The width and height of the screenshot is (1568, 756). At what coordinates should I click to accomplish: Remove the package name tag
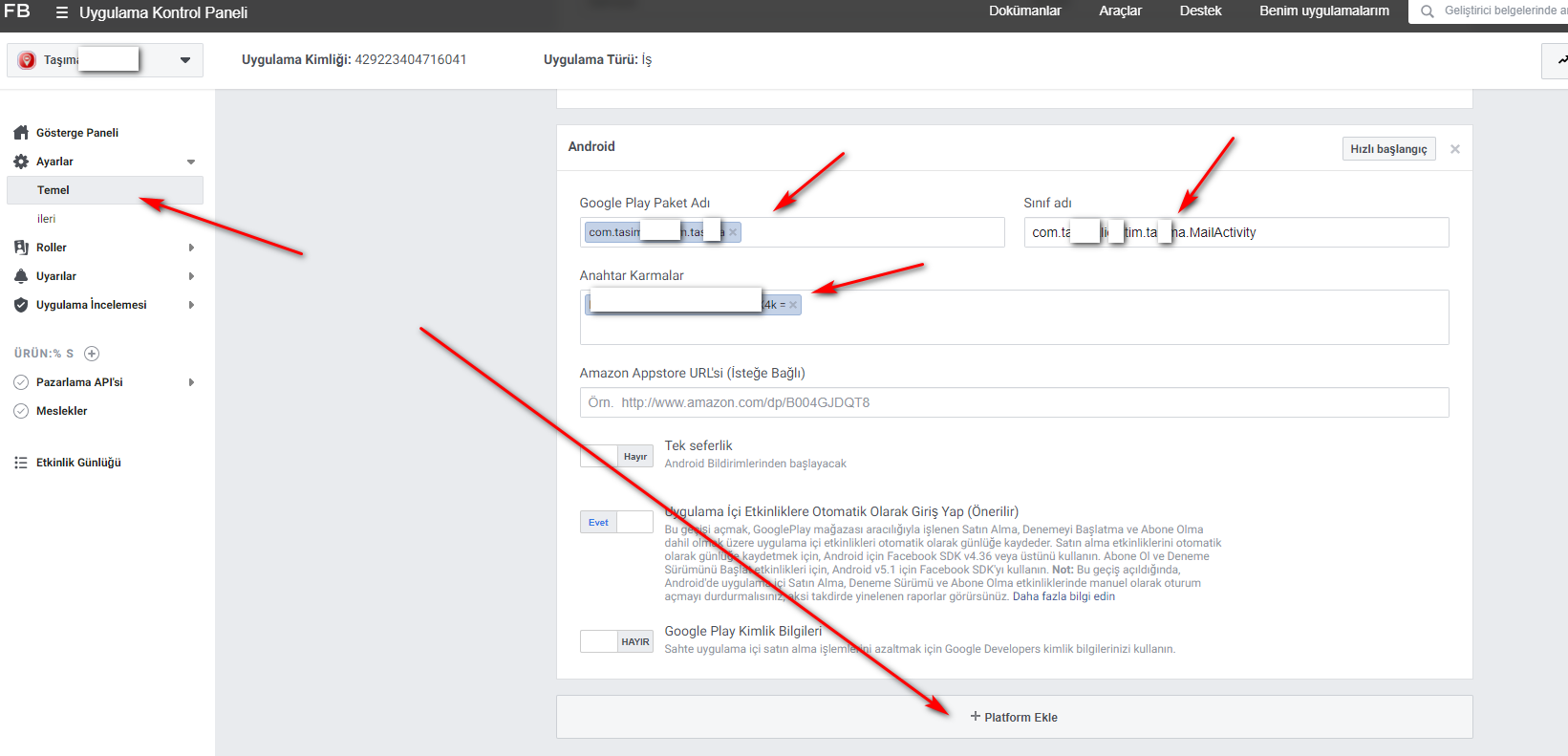pos(733,232)
